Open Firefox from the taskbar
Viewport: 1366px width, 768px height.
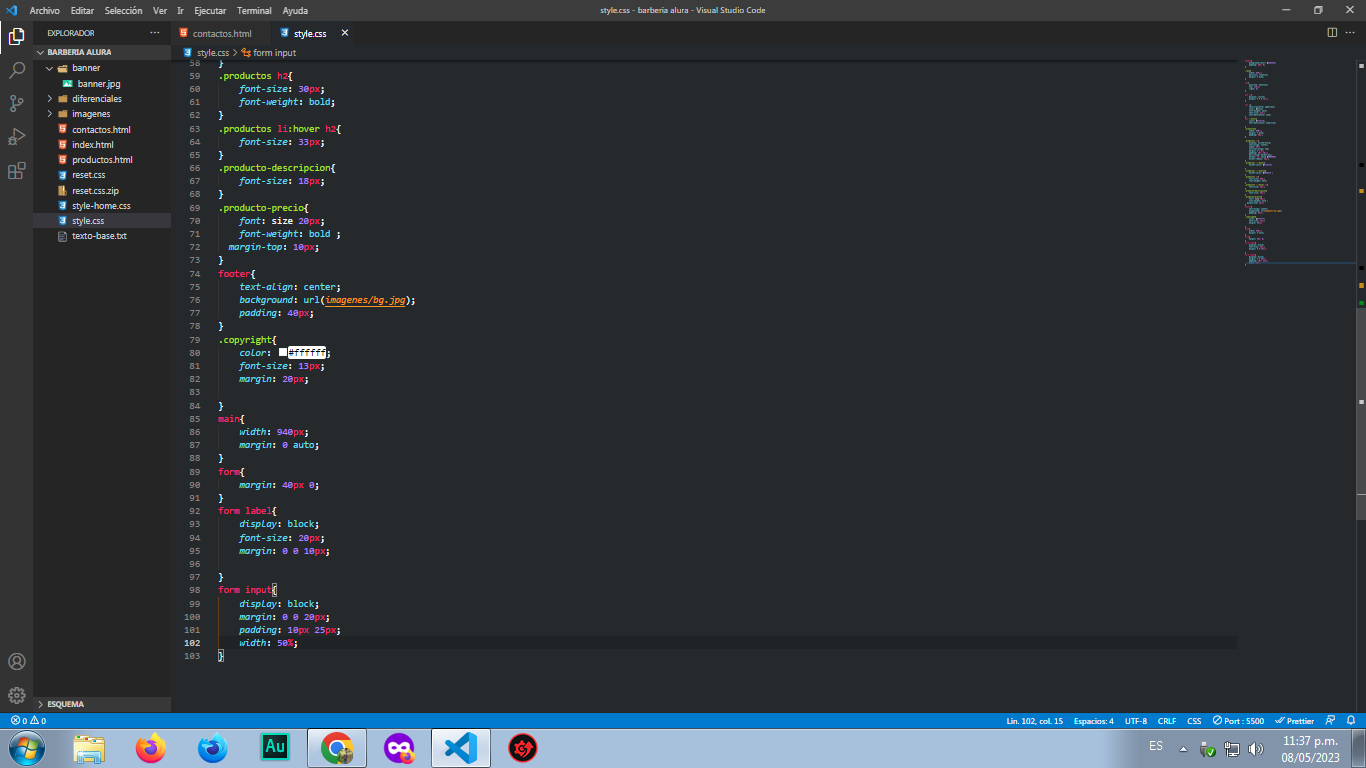click(151, 747)
